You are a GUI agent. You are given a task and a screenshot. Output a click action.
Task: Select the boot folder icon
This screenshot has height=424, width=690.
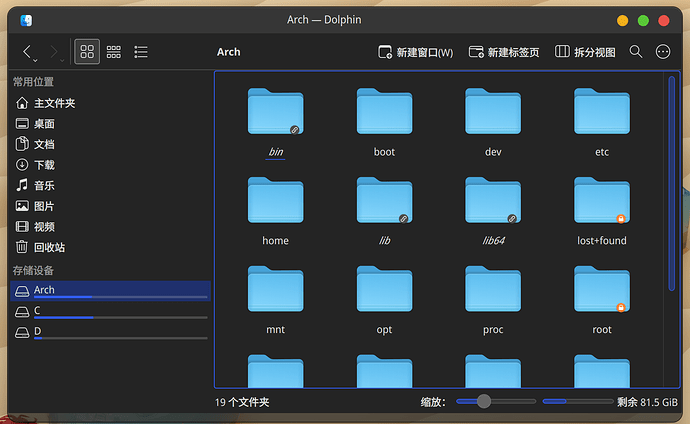(x=384, y=111)
